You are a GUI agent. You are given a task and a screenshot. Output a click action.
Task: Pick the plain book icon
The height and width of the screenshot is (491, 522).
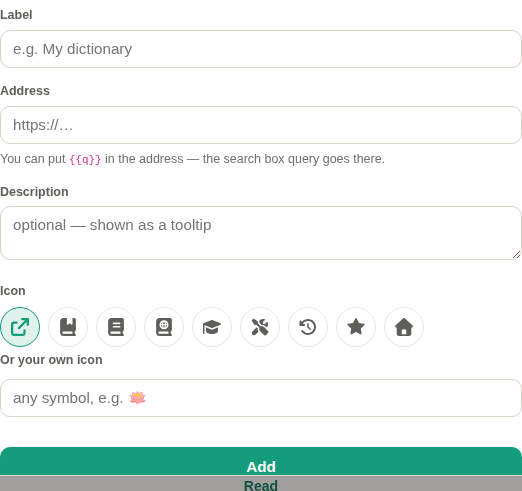click(116, 327)
